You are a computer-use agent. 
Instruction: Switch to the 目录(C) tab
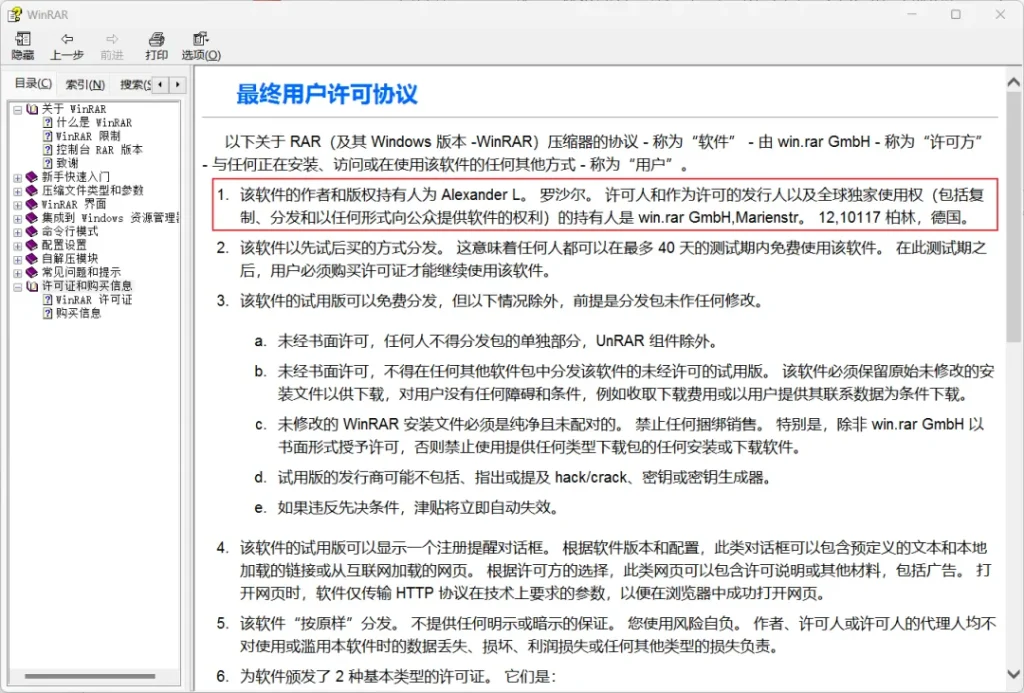[x=33, y=84]
